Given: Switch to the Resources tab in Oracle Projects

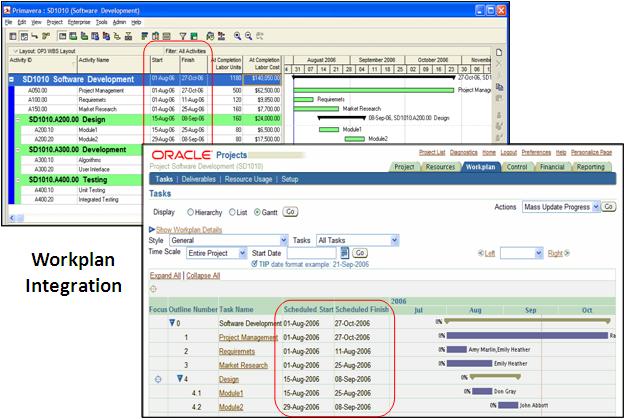Looking at the screenshot, I should tap(440, 167).
